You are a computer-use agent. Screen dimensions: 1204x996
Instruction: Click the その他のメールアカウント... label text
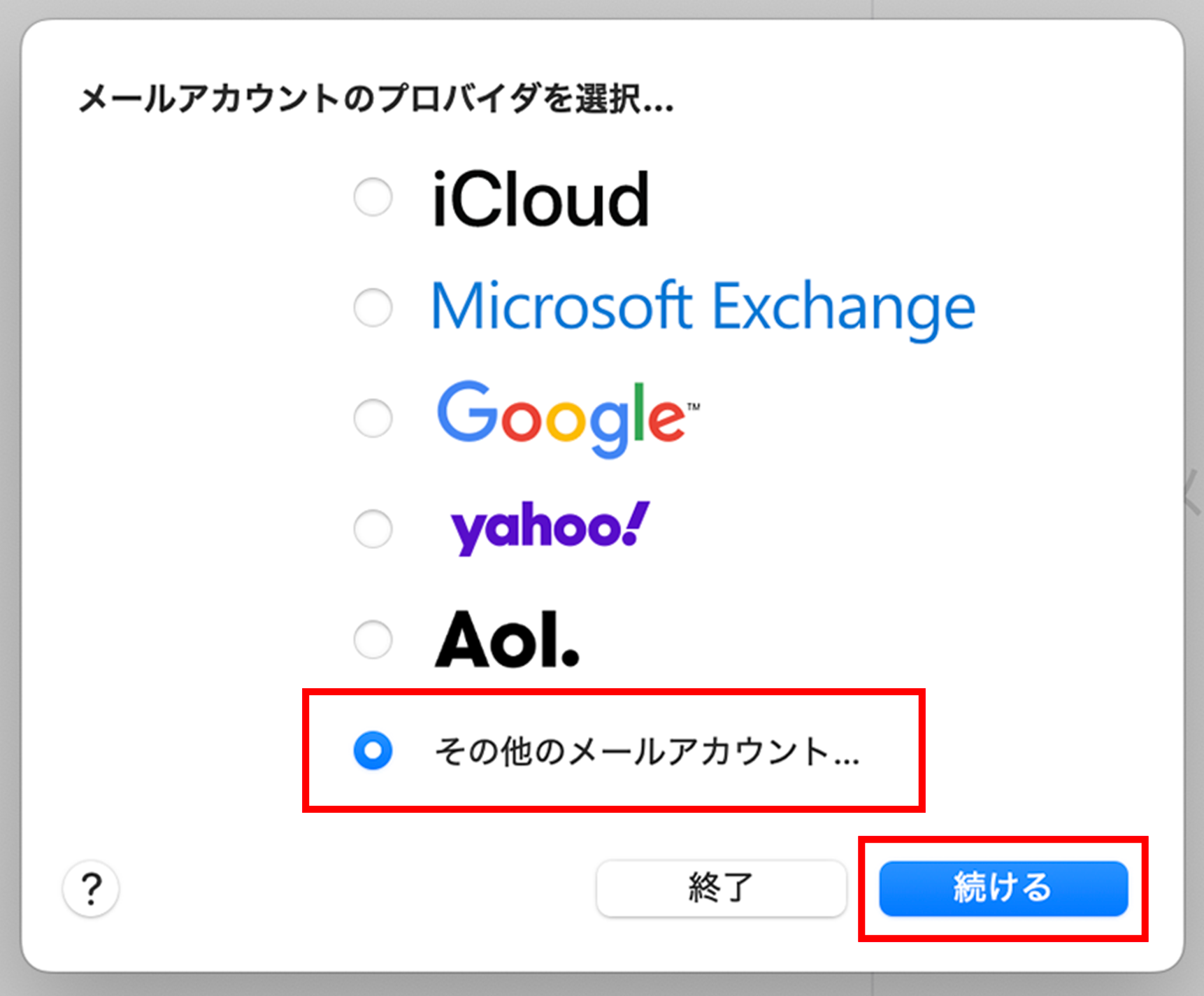tap(647, 752)
